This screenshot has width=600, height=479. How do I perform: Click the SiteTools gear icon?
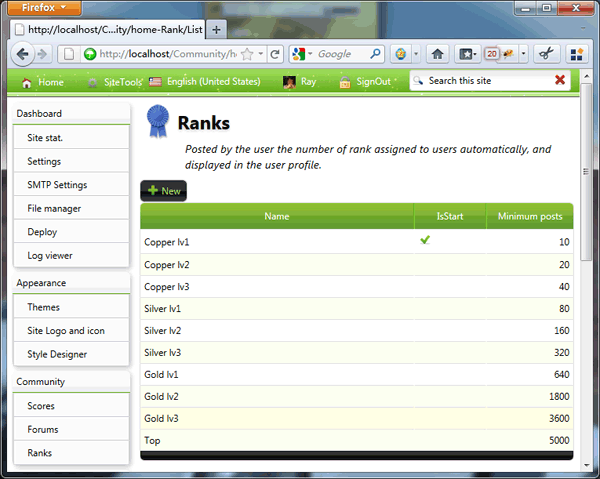pos(92,83)
